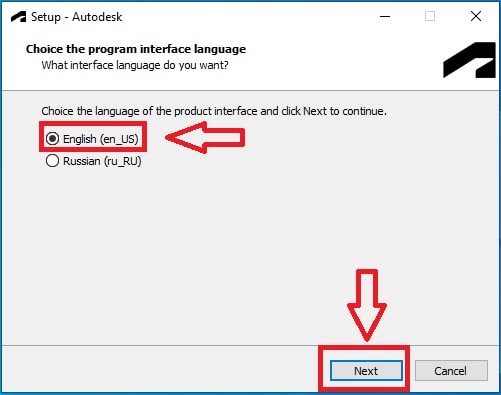
Task: Select the English (en_US) radio button
Action: [x=52, y=138]
